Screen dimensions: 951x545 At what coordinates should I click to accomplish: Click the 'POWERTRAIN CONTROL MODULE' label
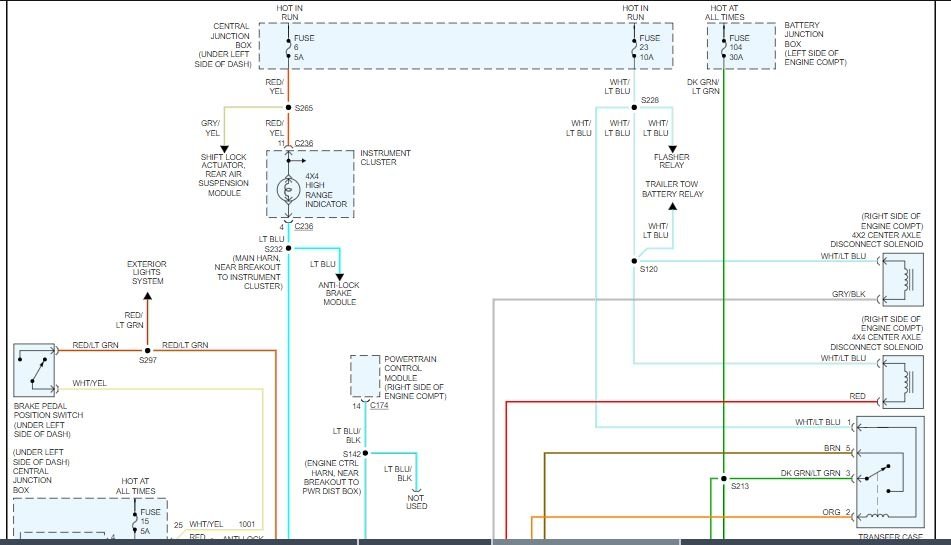[410, 368]
